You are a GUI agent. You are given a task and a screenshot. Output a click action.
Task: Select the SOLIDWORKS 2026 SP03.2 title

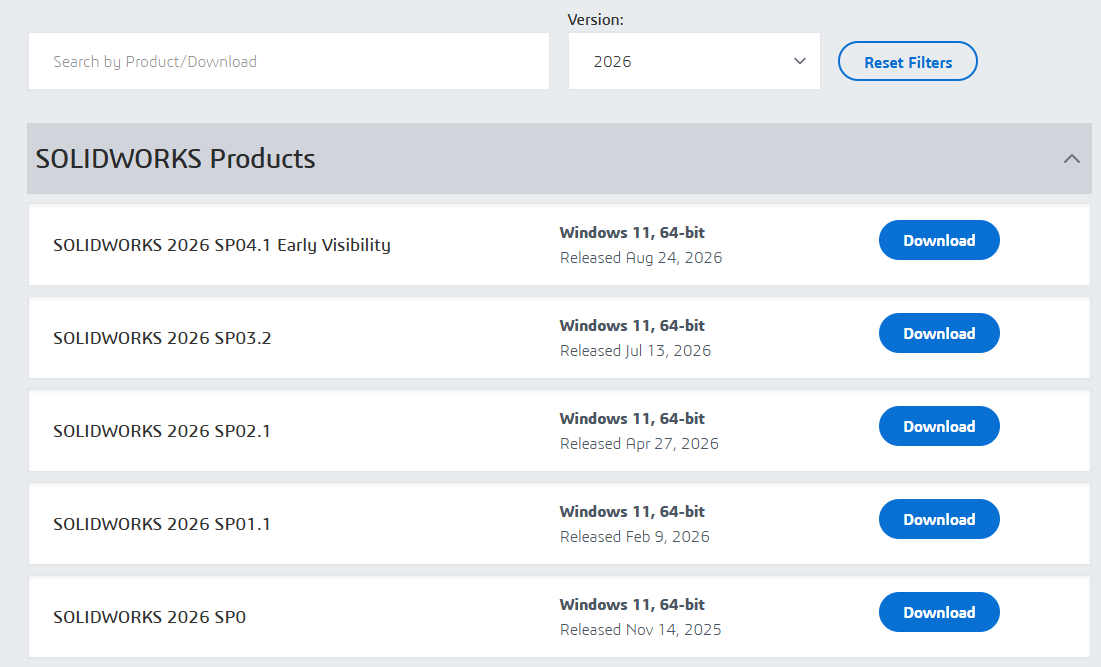coord(162,338)
